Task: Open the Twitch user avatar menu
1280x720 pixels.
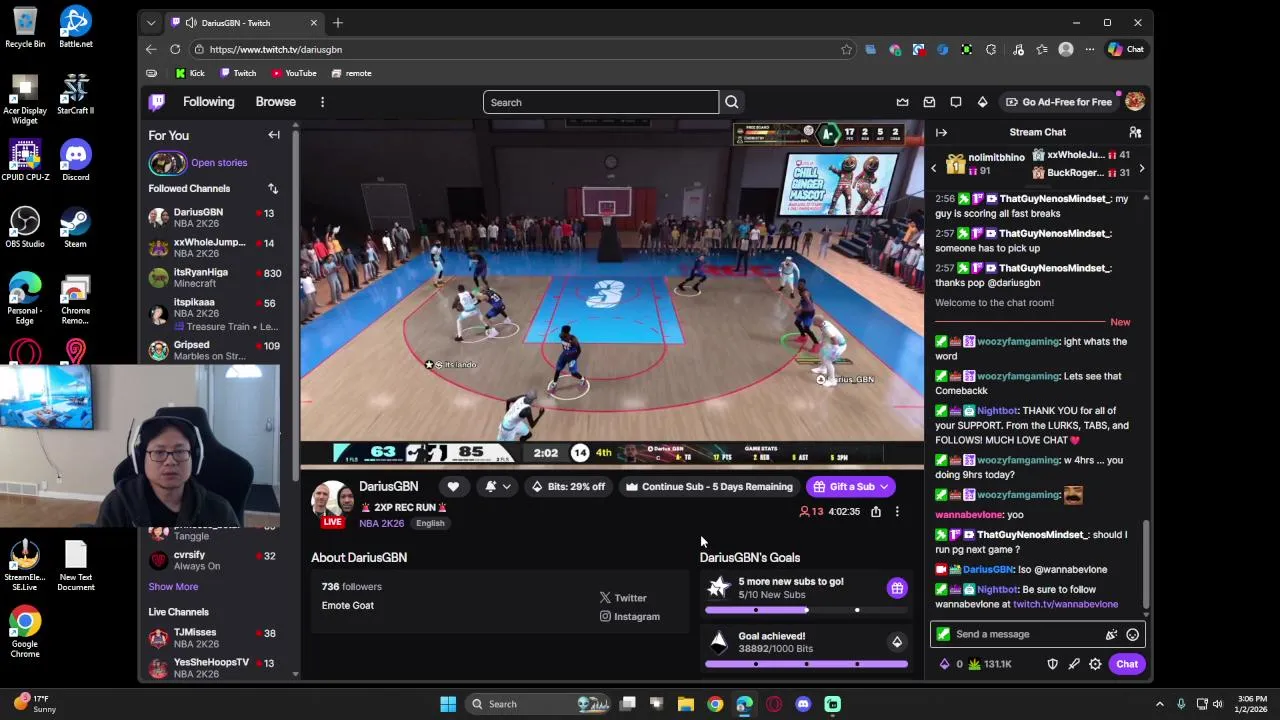Action: point(1135,102)
